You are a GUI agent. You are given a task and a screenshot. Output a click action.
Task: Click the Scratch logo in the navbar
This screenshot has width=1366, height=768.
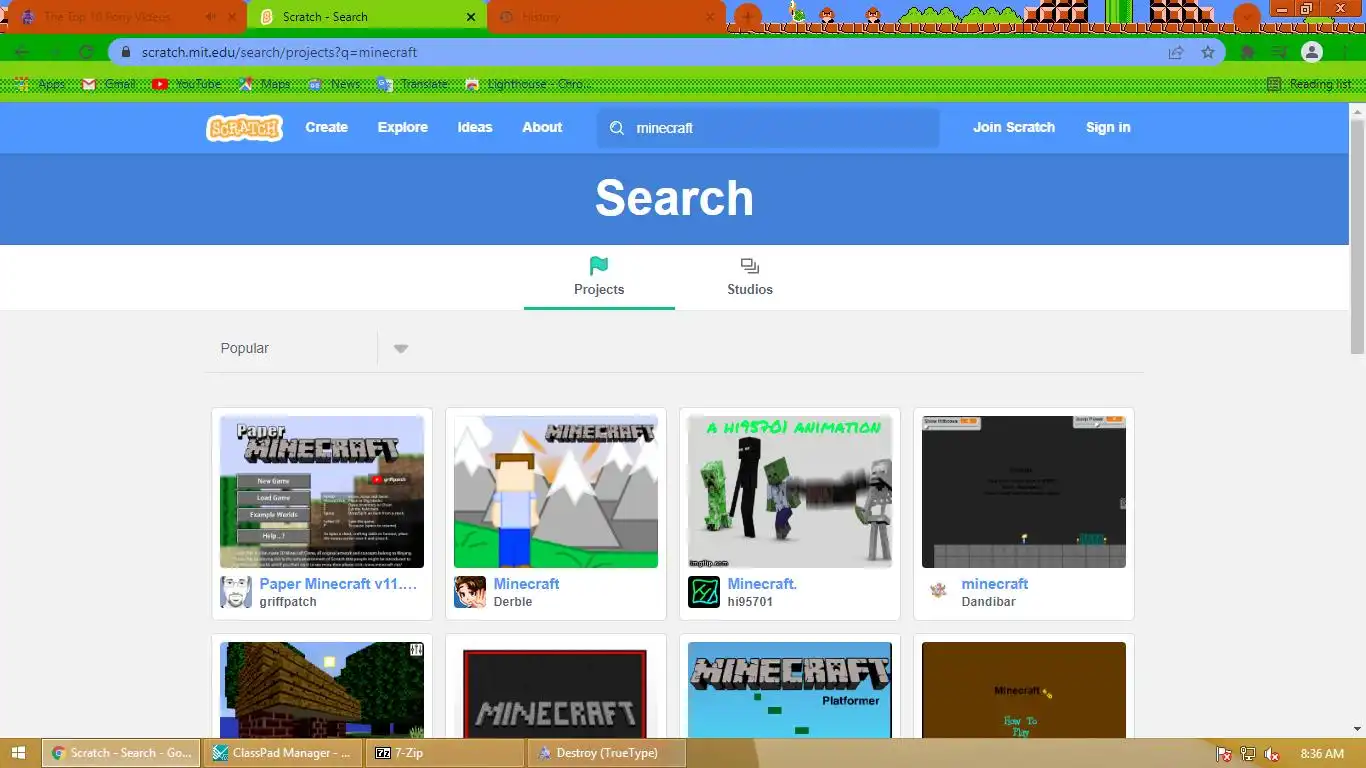point(244,128)
